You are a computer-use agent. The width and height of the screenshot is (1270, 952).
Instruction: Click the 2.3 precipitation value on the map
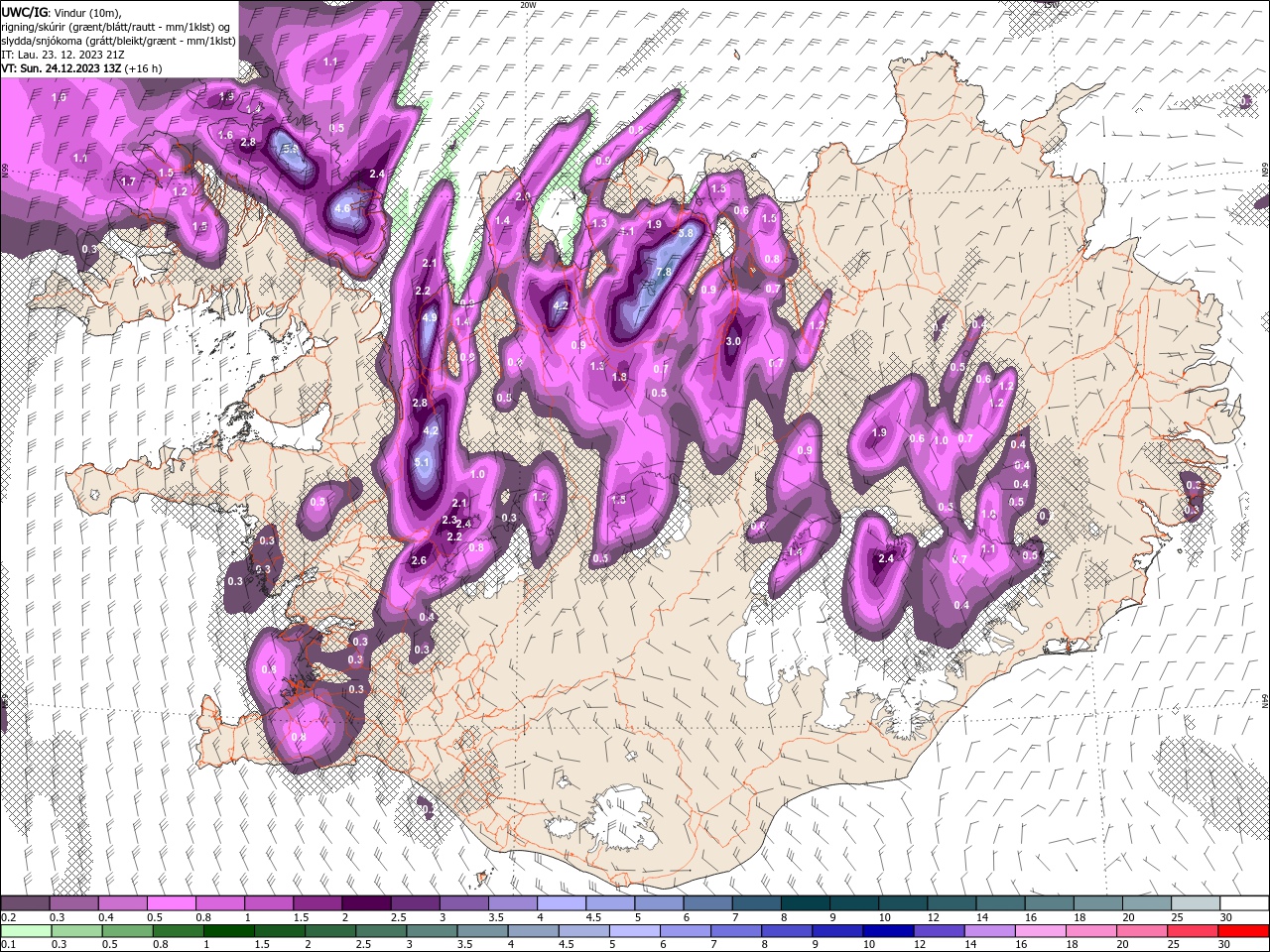point(448,521)
